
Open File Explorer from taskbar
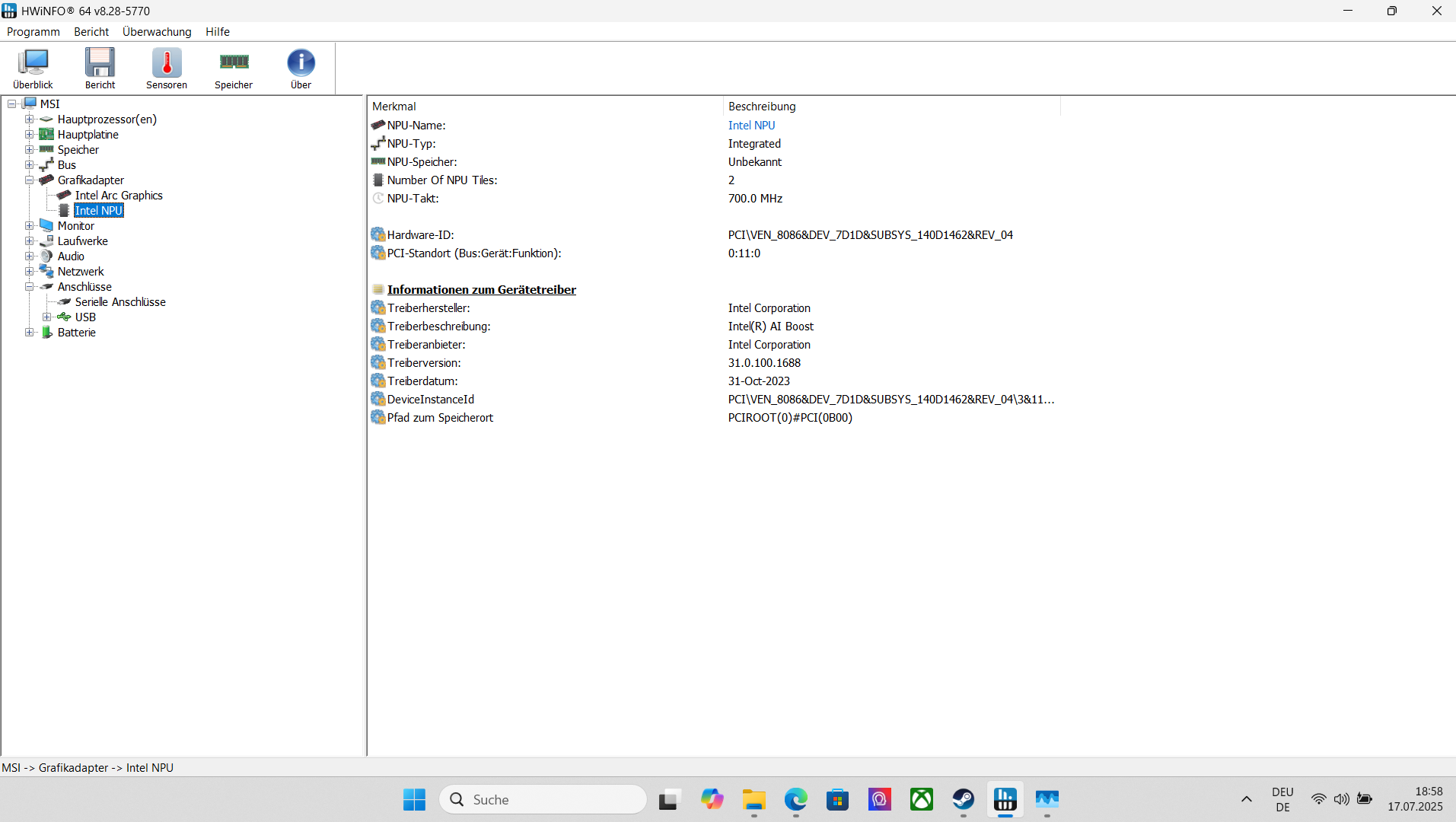pos(753,799)
